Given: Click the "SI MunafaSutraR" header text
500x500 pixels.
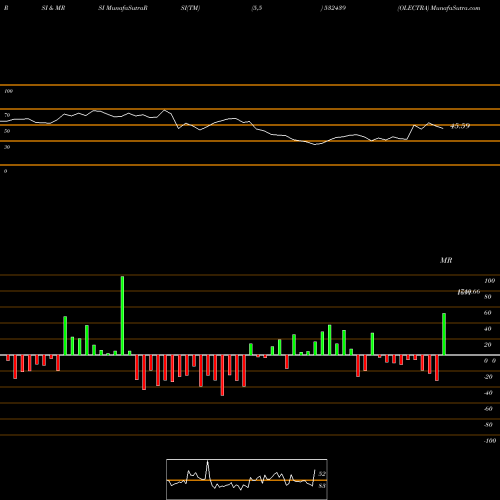Looking at the screenshot, I should coord(123,8).
